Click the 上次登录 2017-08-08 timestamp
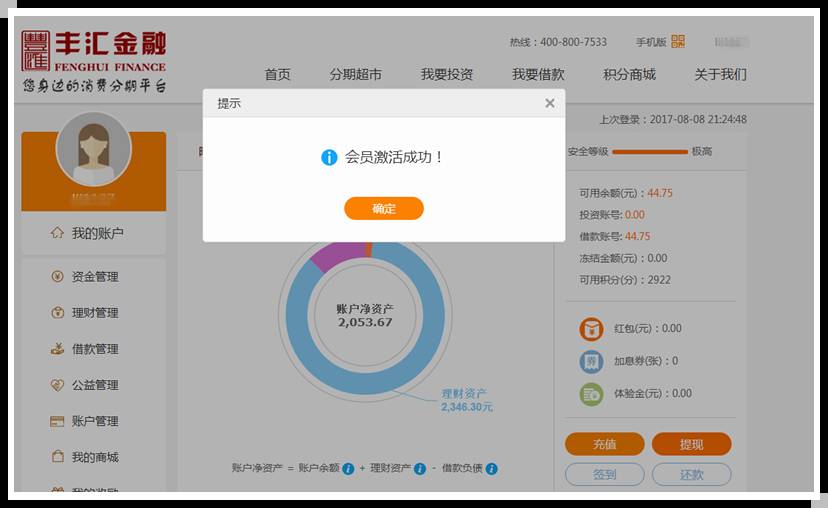 [673, 119]
